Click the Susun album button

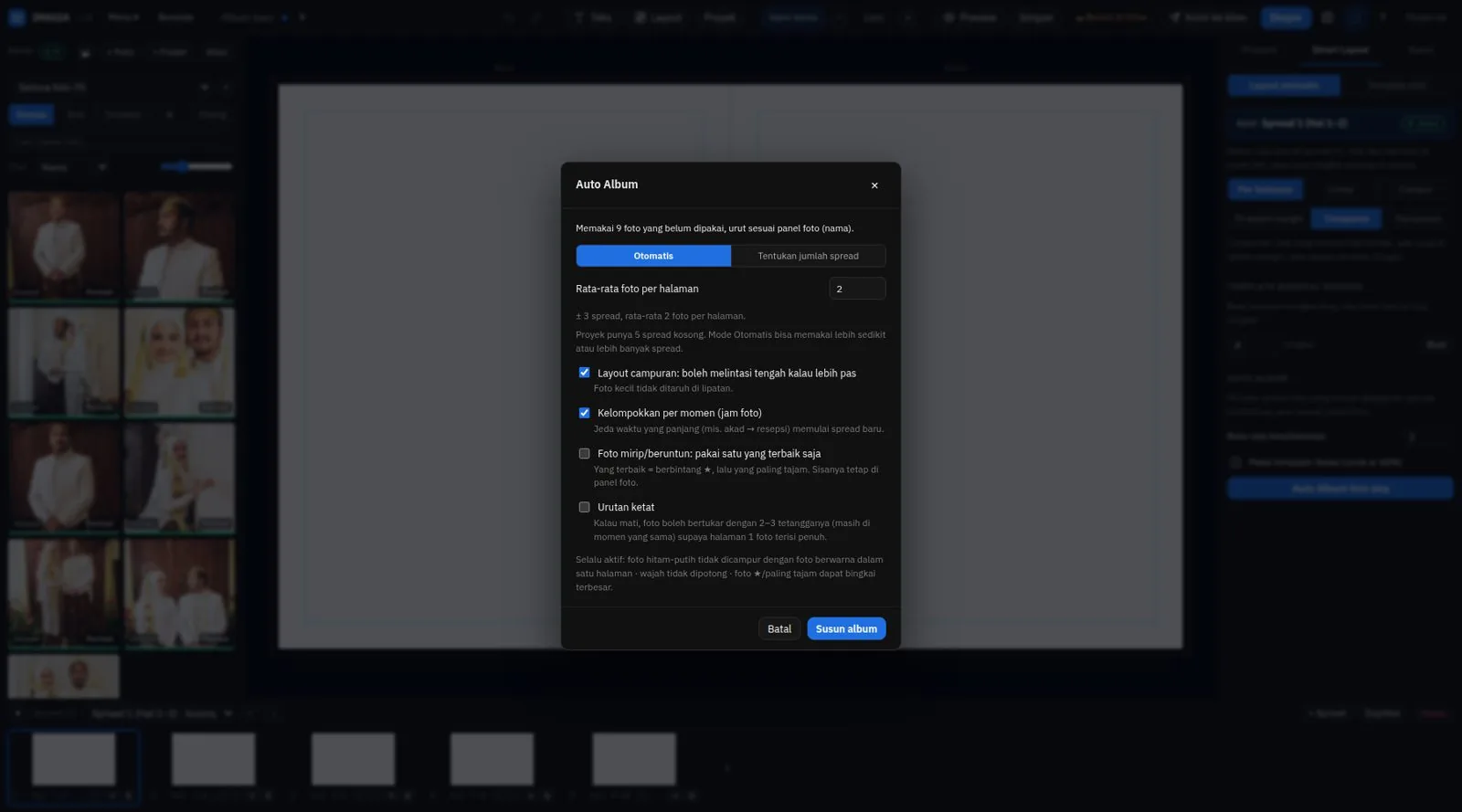pyautogui.click(x=846, y=628)
